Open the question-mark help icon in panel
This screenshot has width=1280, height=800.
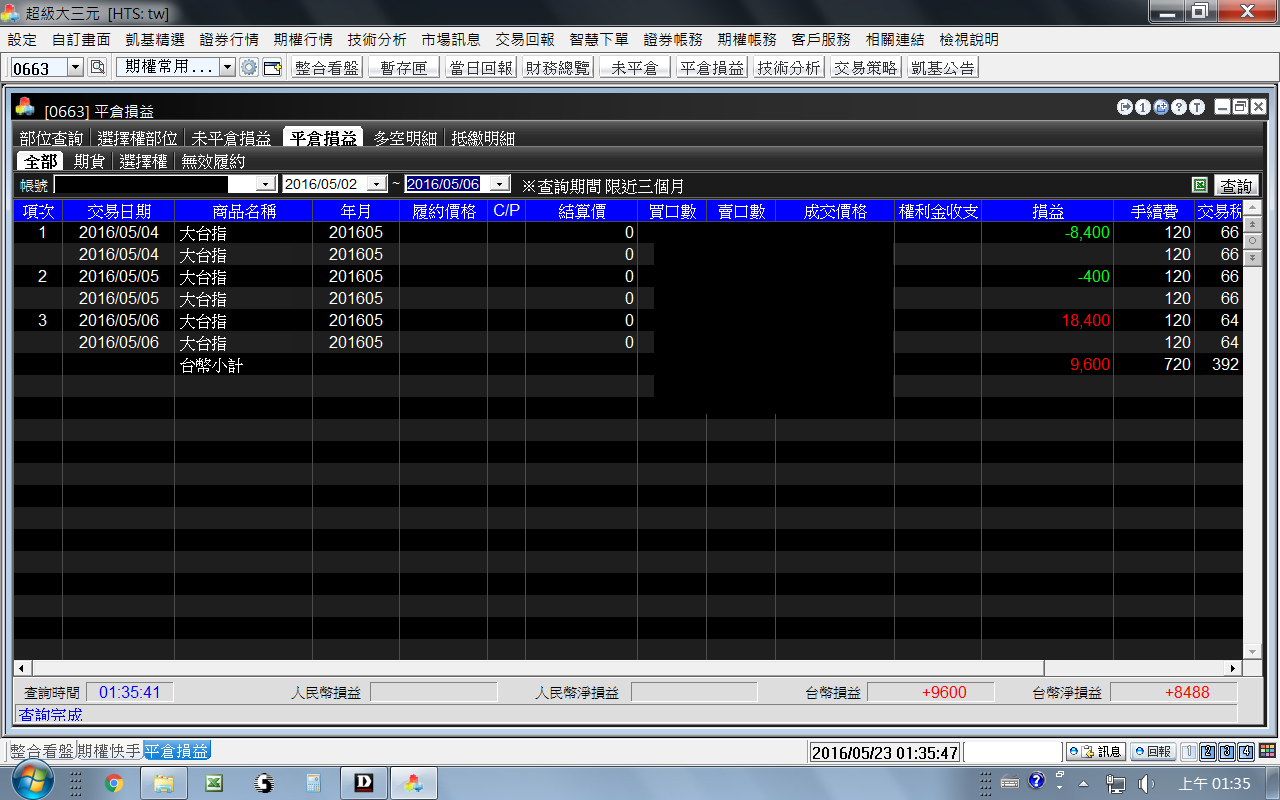[1179, 107]
